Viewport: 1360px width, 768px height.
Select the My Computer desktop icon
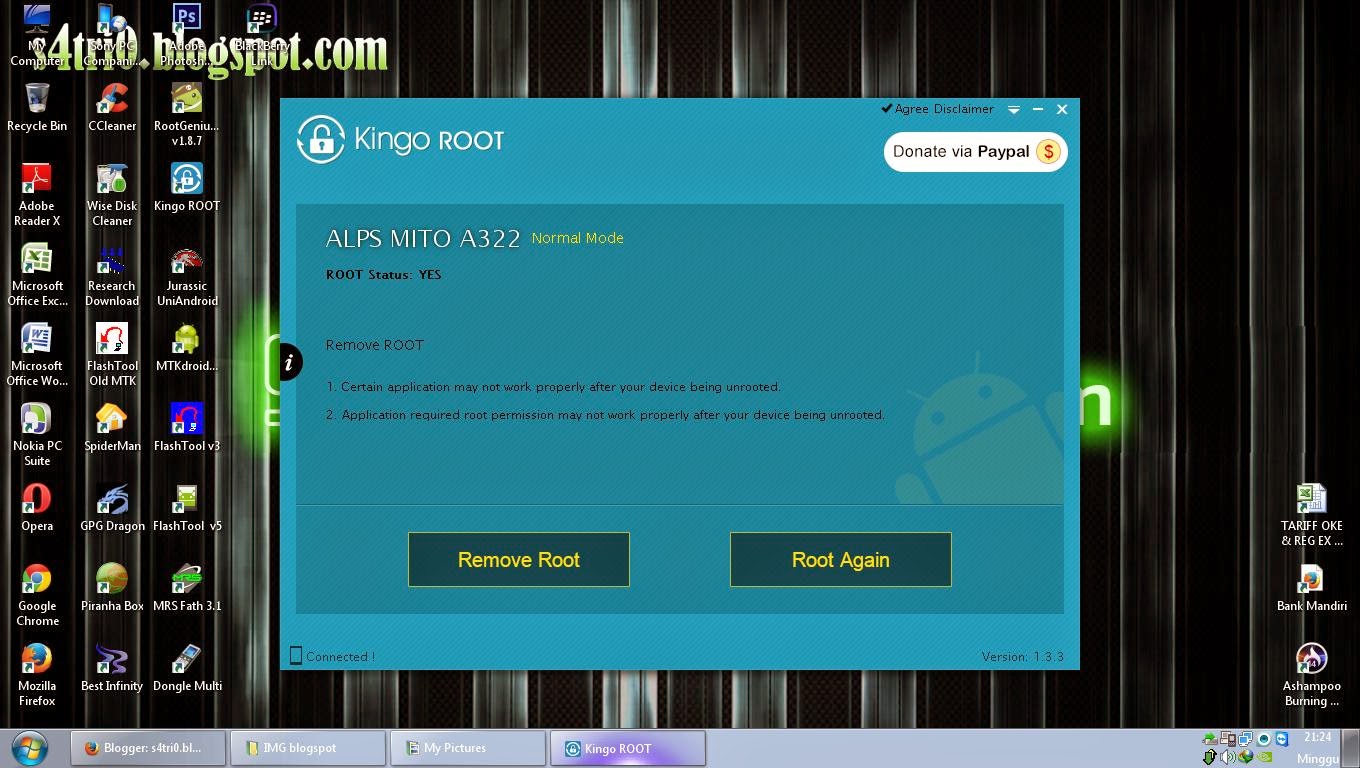[37, 34]
